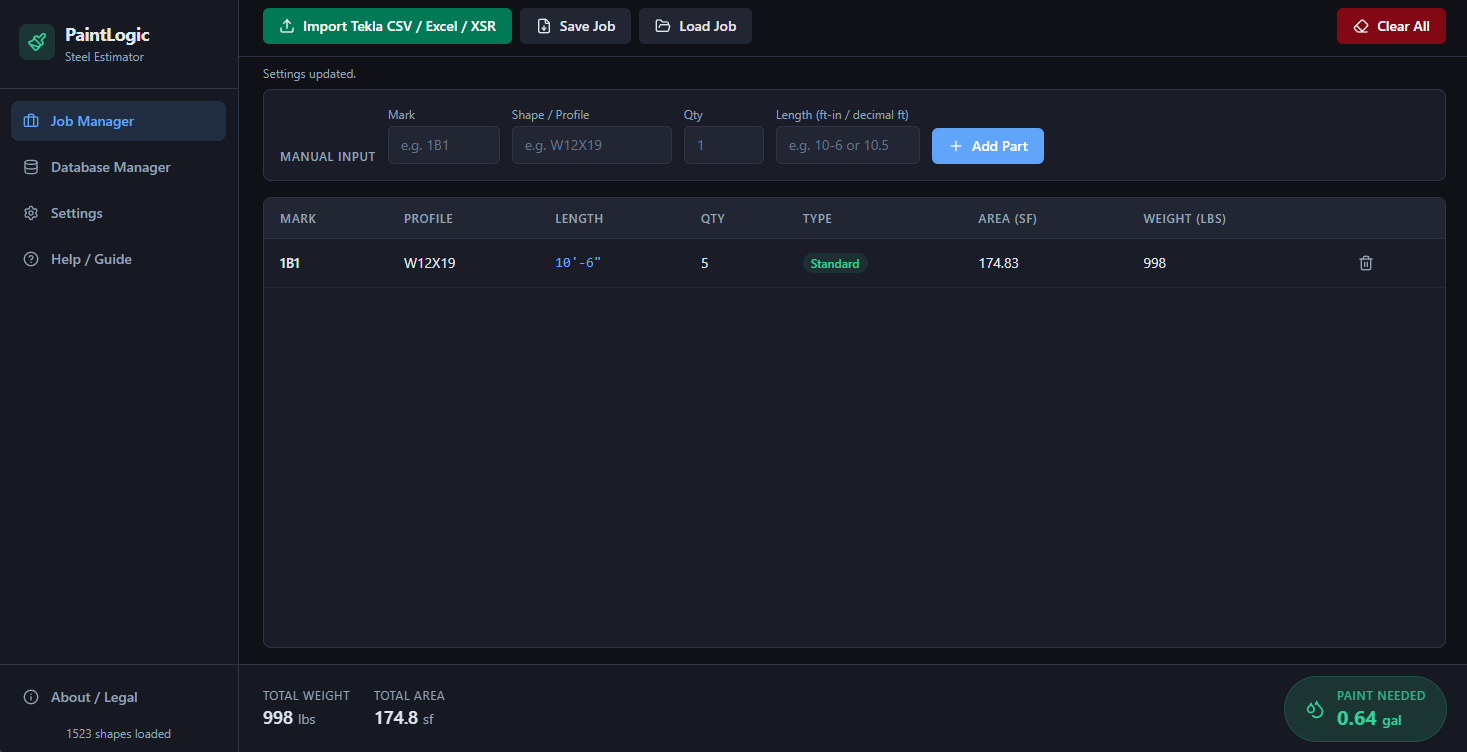Click the Add Part button
1467x752 pixels.
[988, 146]
